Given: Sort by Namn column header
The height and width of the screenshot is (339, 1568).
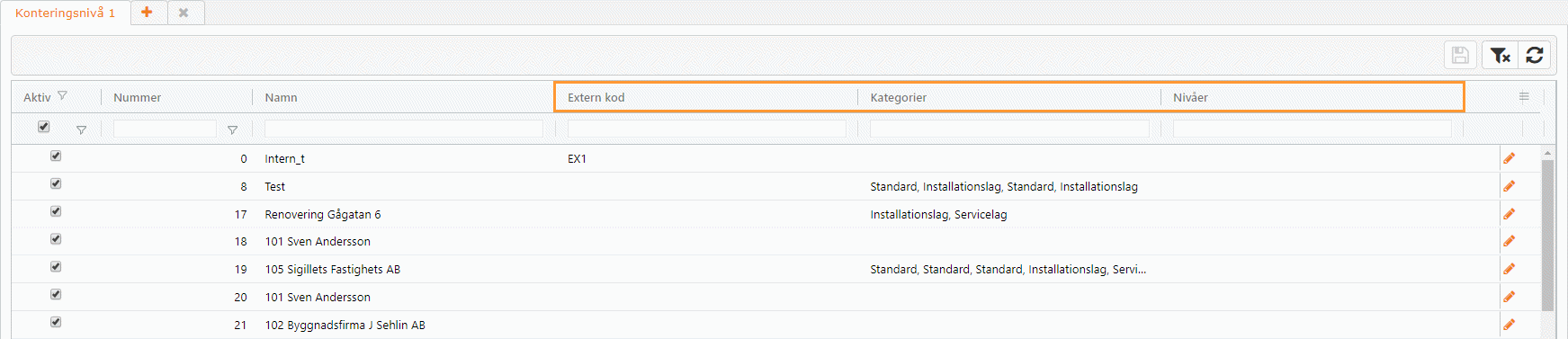Looking at the screenshot, I should pos(281,97).
